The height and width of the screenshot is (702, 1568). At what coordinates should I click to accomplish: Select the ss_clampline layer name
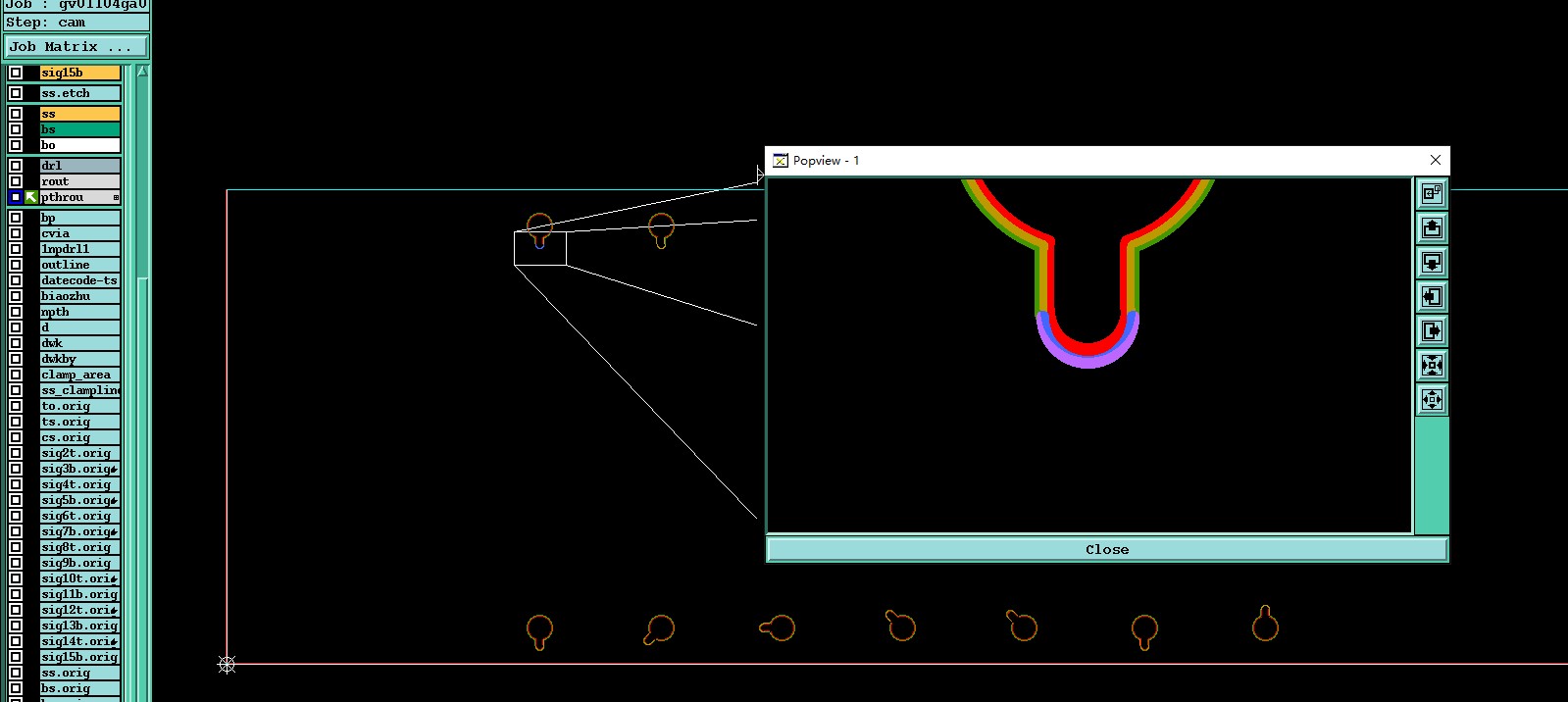(79, 390)
